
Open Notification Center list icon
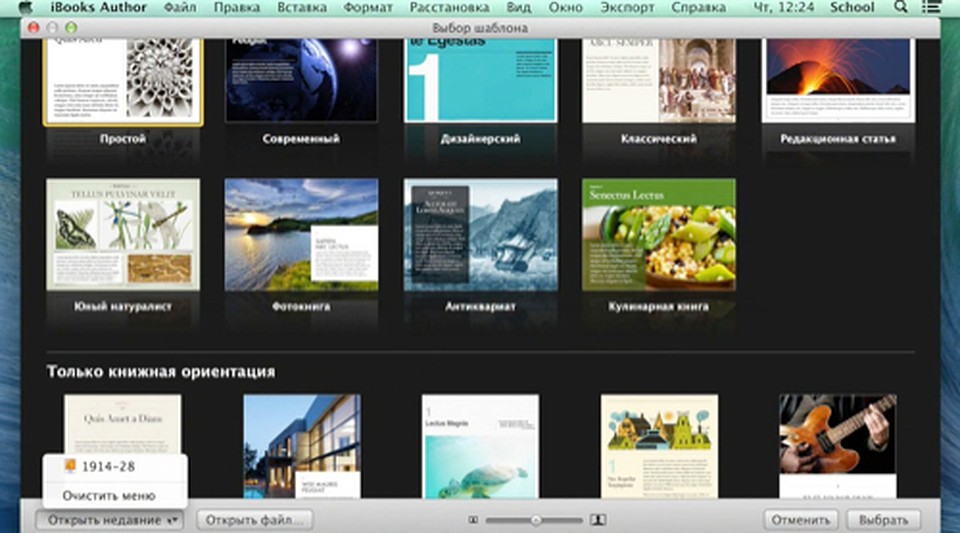(x=931, y=7)
